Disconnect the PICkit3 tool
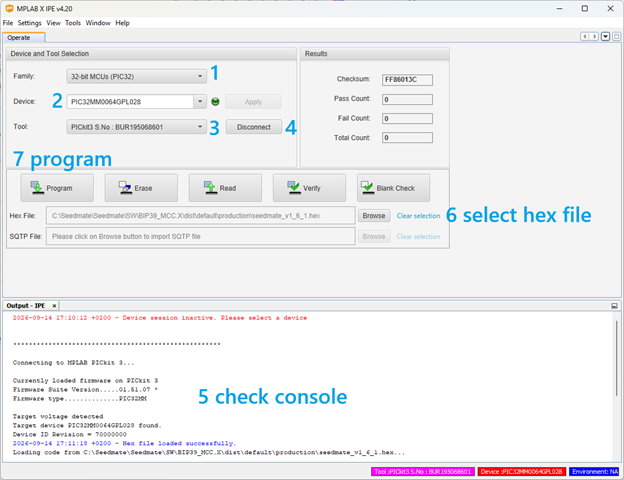This screenshot has width=624, height=480. [254, 127]
